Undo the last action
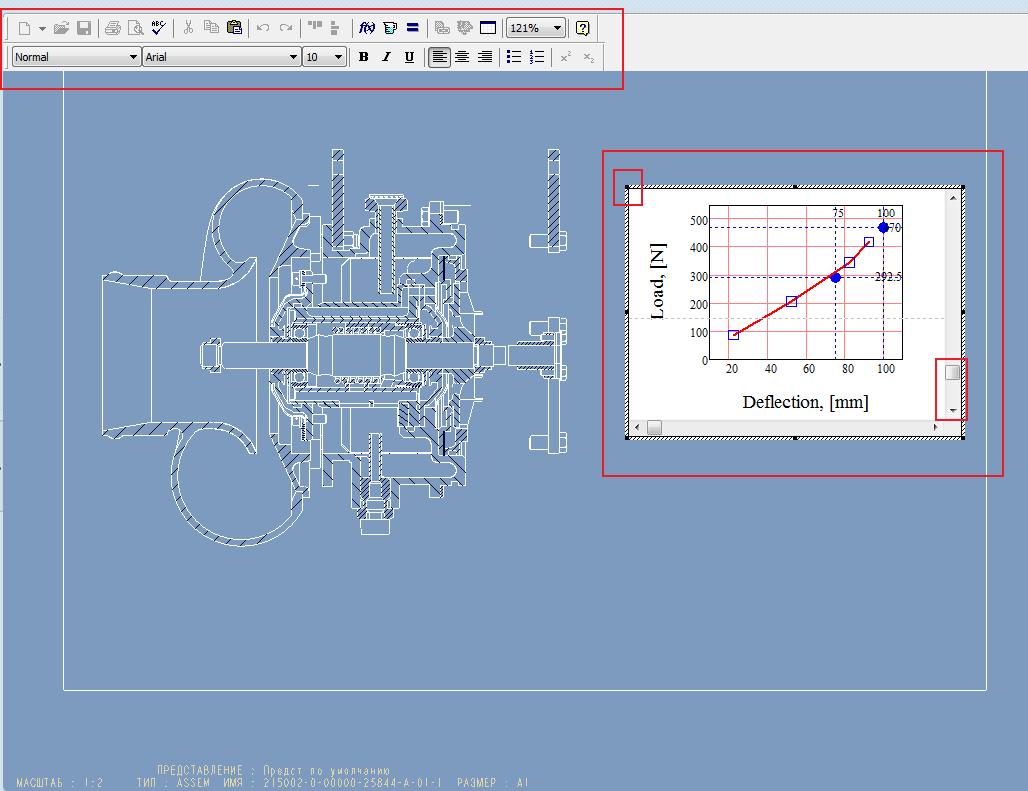Viewport: 1028px width, 791px height. point(260,28)
